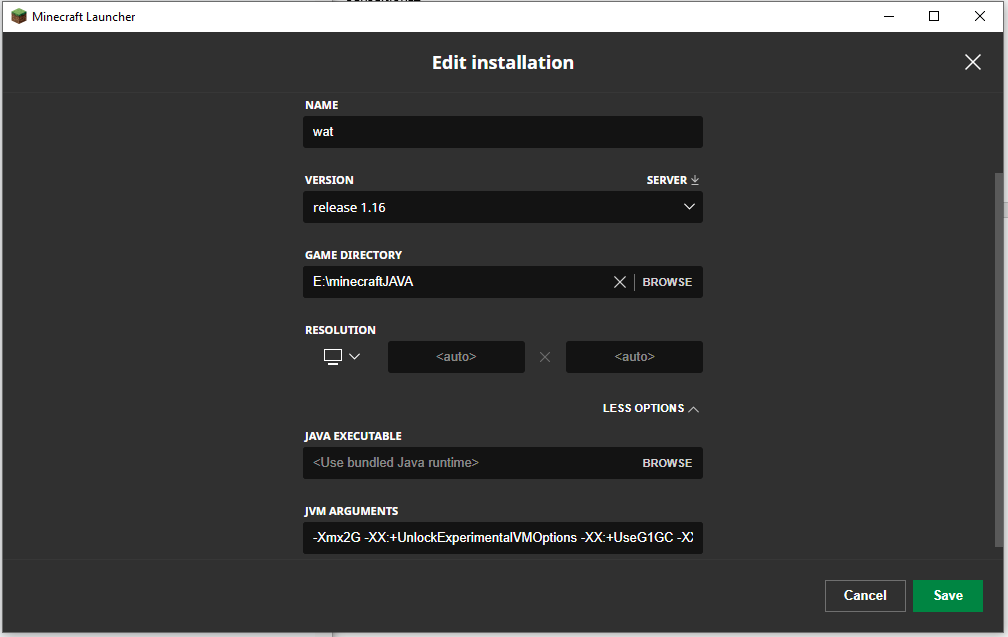Download server via SERVER link
The width and height of the screenshot is (1008, 637).
[x=672, y=180]
